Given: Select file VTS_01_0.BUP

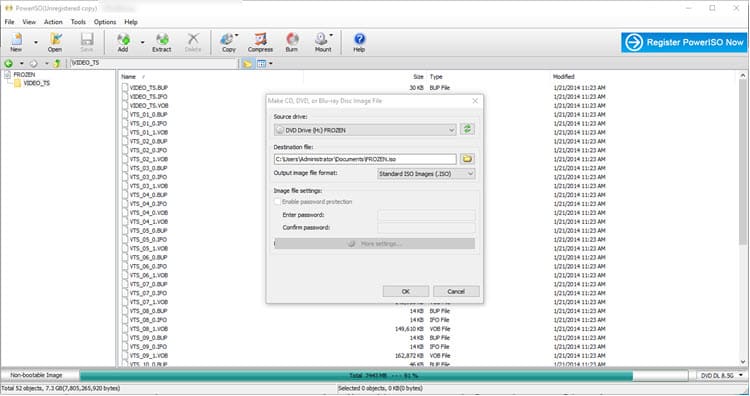Looking at the screenshot, I should click(149, 115).
